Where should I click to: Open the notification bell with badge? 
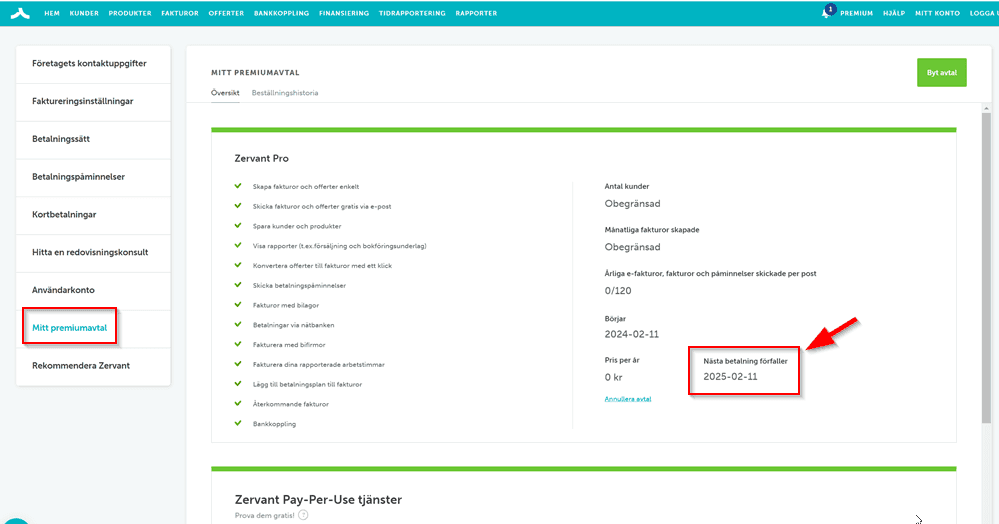[827, 13]
